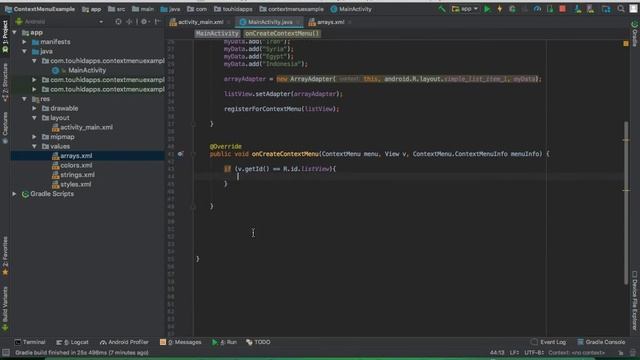Select MainActivity in project tree
The width and height of the screenshot is (640, 360).
(x=87, y=70)
